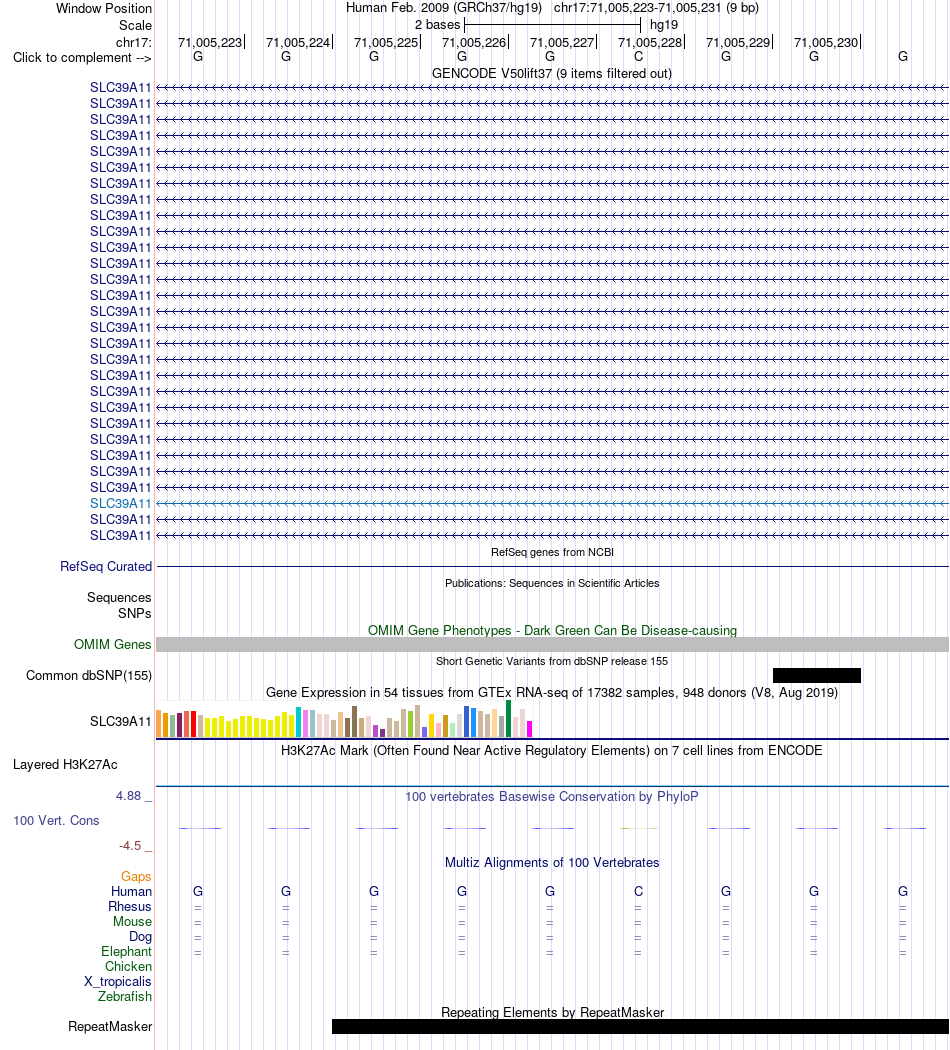The width and height of the screenshot is (950, 1050).
Task: Click the 'Click to complement -->' label
Action: tap(82, 58)
